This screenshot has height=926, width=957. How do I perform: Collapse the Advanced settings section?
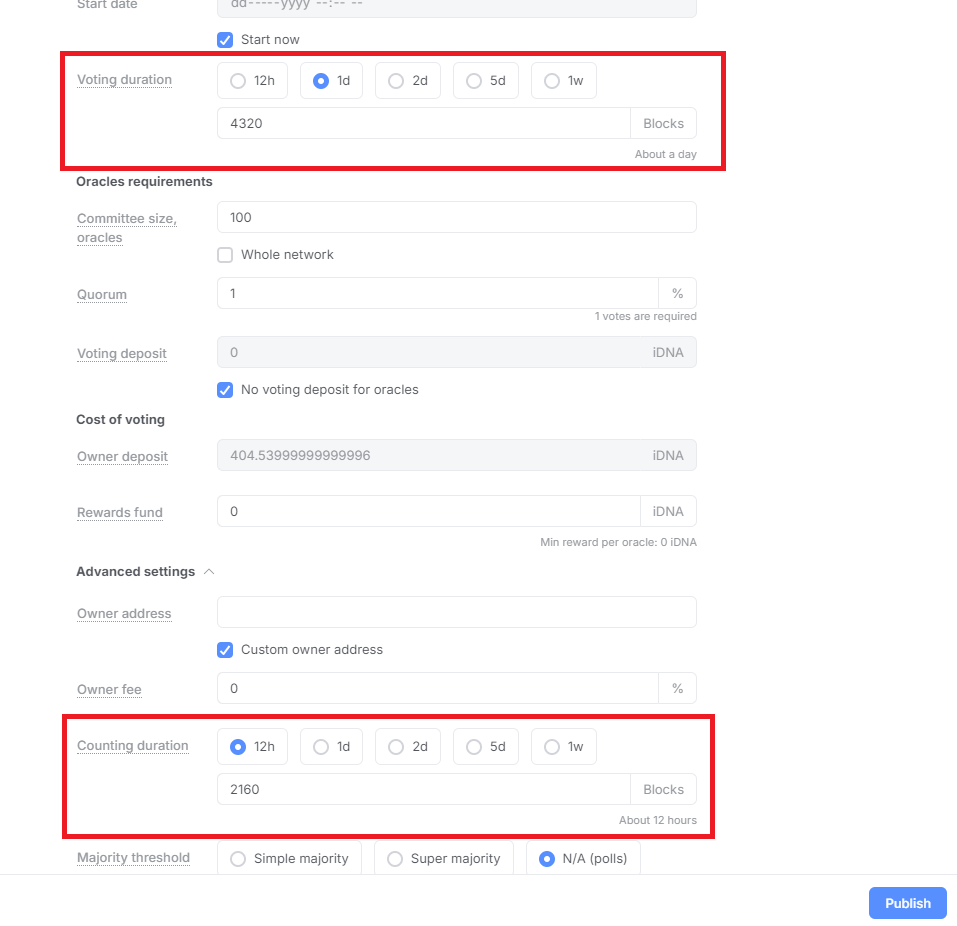coord(209,571)
